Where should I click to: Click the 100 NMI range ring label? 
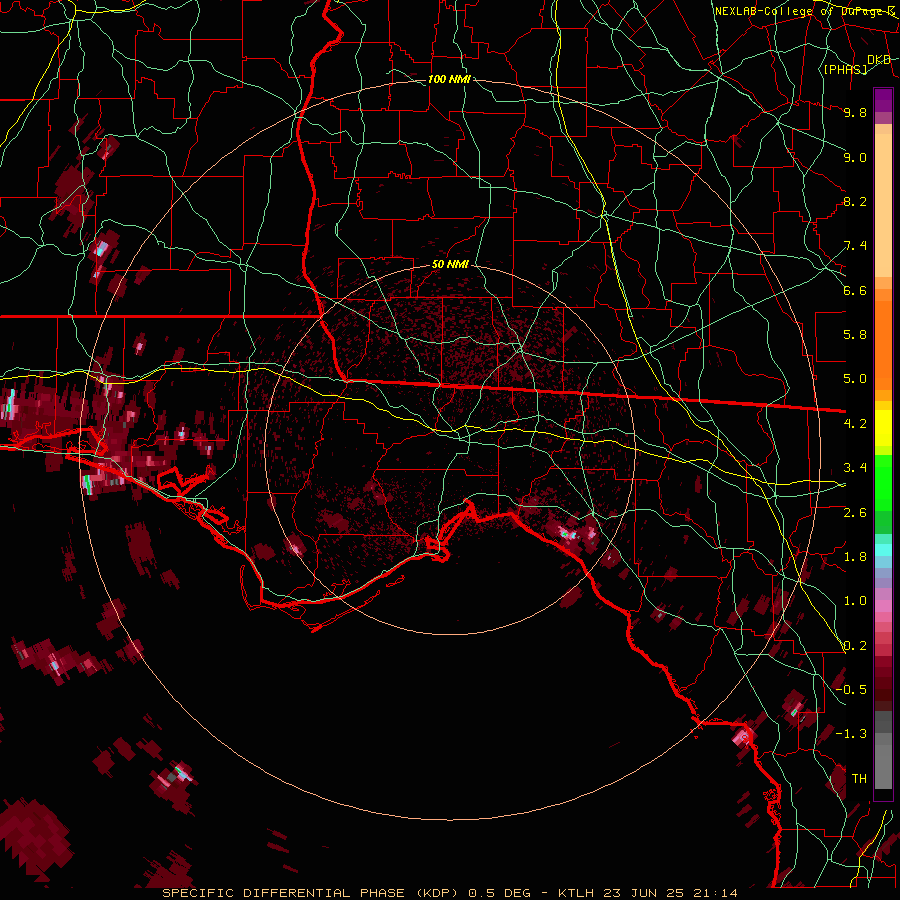pos(449,79)
